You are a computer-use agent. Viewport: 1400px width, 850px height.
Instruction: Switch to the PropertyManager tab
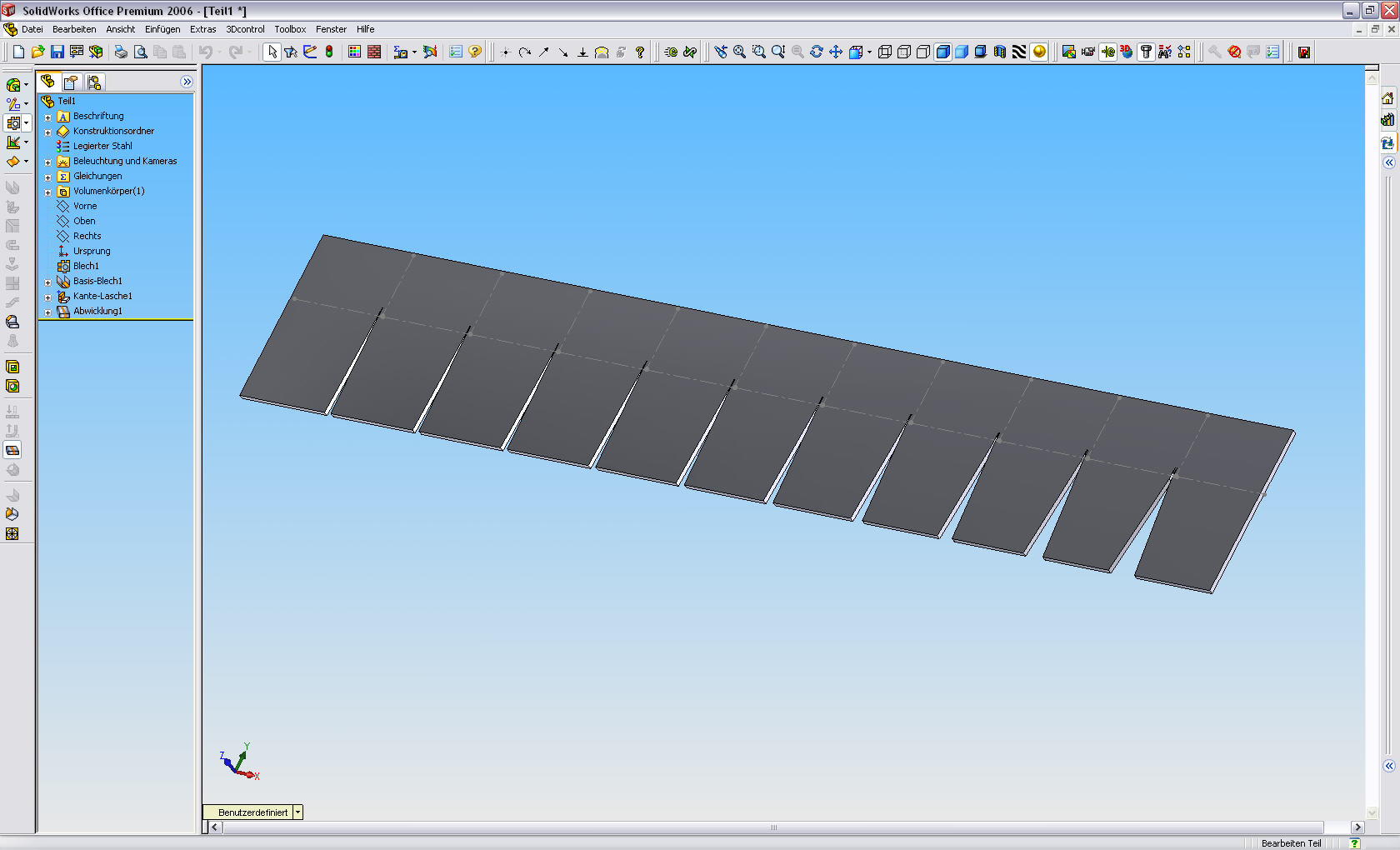point(71,82)
